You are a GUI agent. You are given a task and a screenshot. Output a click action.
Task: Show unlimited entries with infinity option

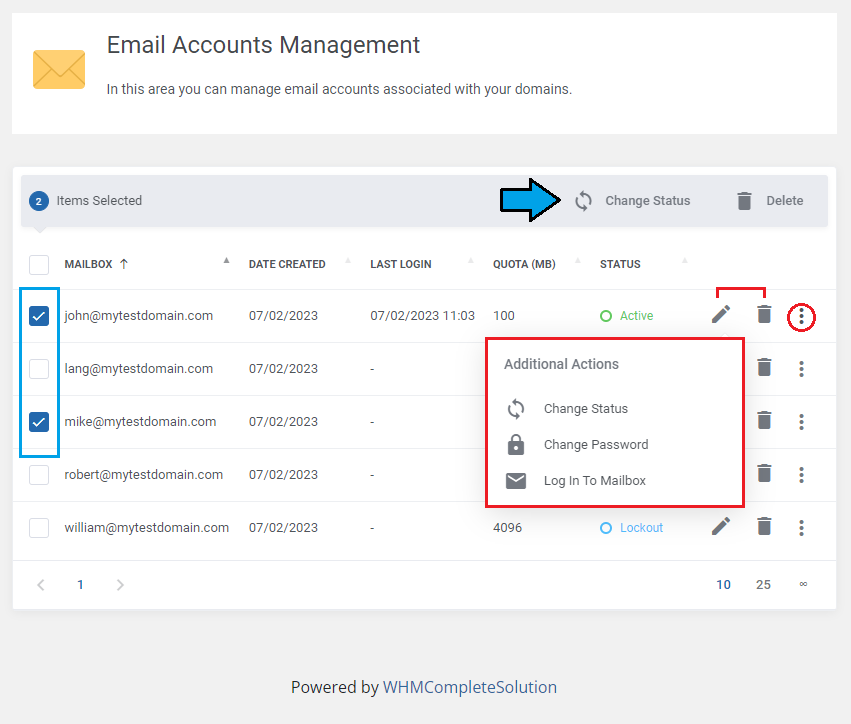(803, 584)
